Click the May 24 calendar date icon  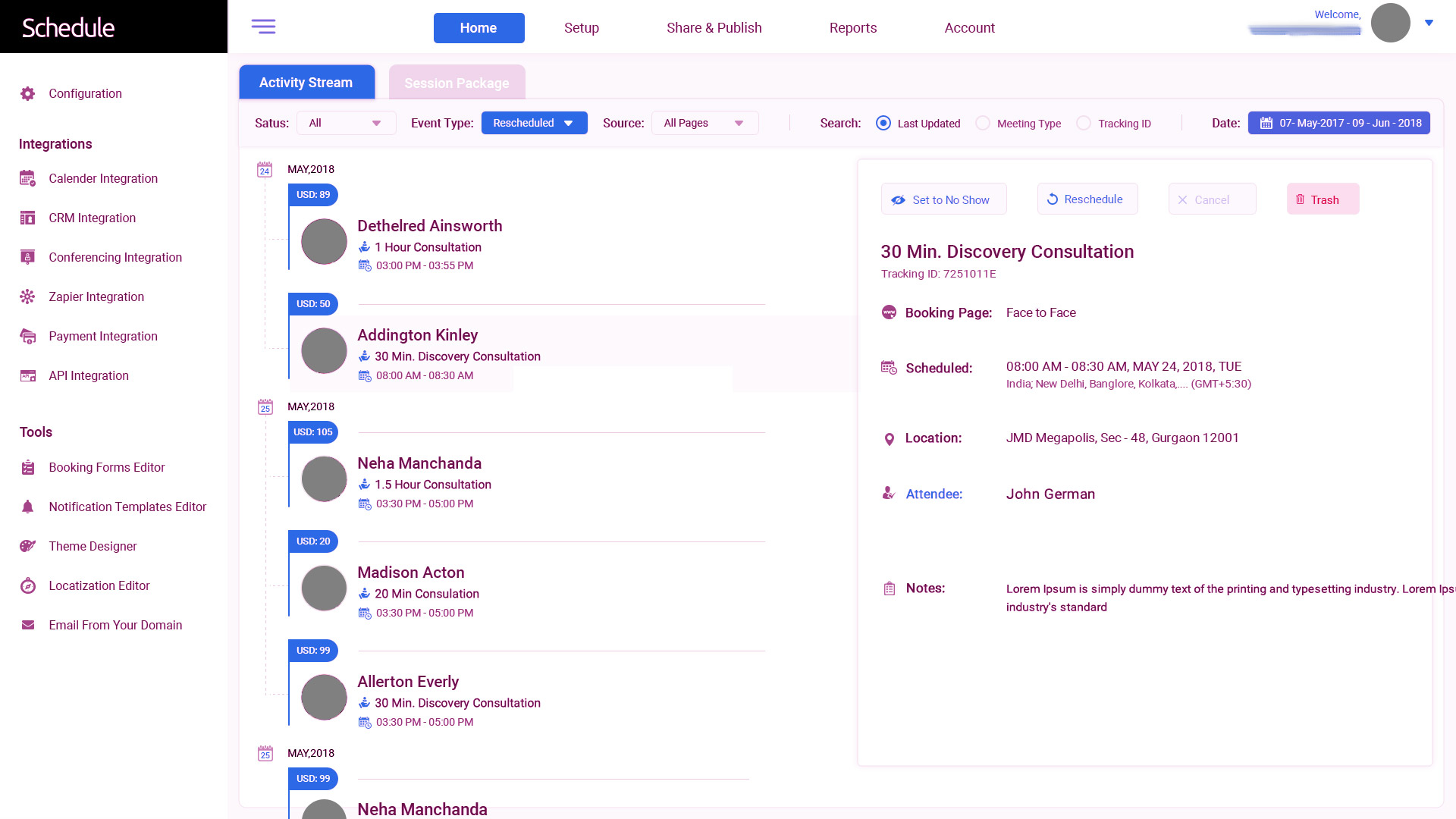click(265, 169)
